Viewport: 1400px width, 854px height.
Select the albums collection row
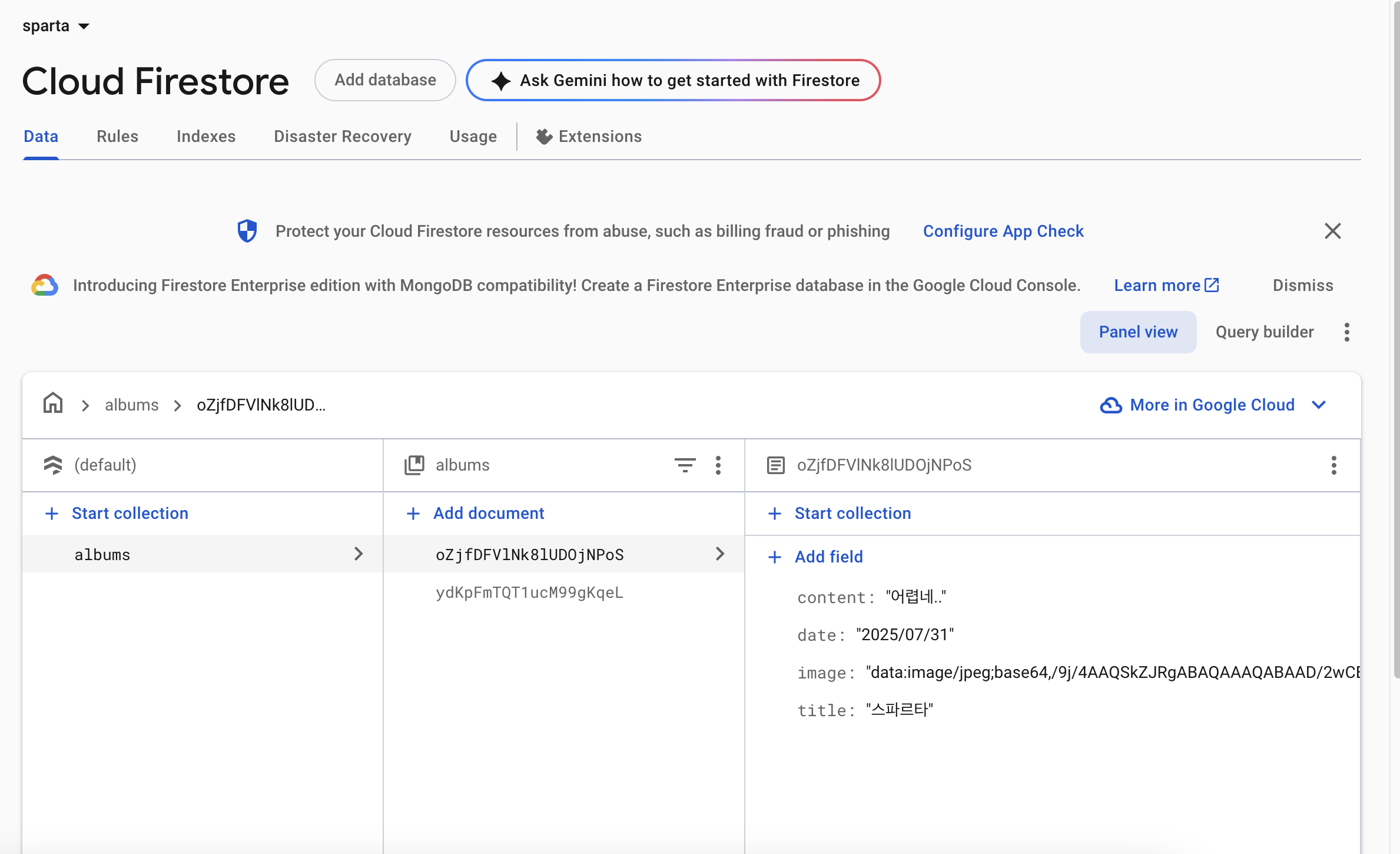203,554
